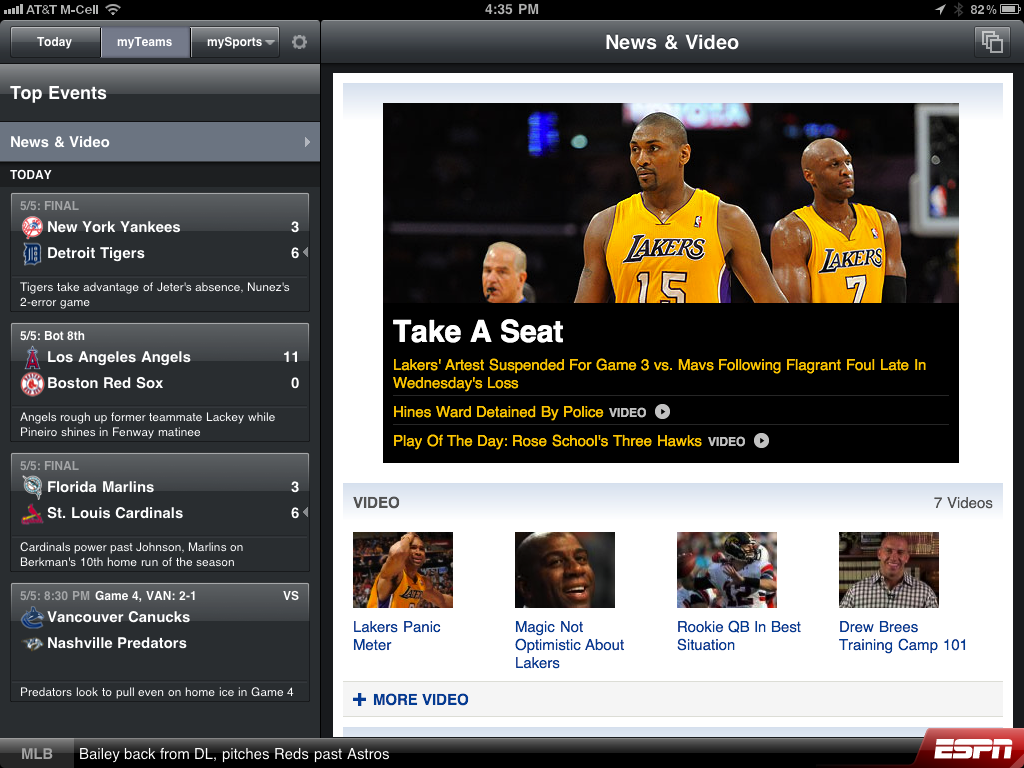The image size is (1024, 768).
Task: Expand the News & Video row arrow
Action: (x=308, y=142)
